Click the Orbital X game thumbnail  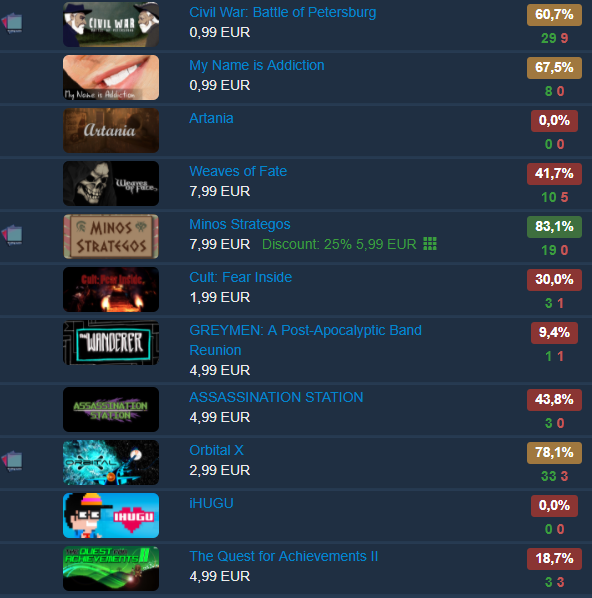click(111, 463)
